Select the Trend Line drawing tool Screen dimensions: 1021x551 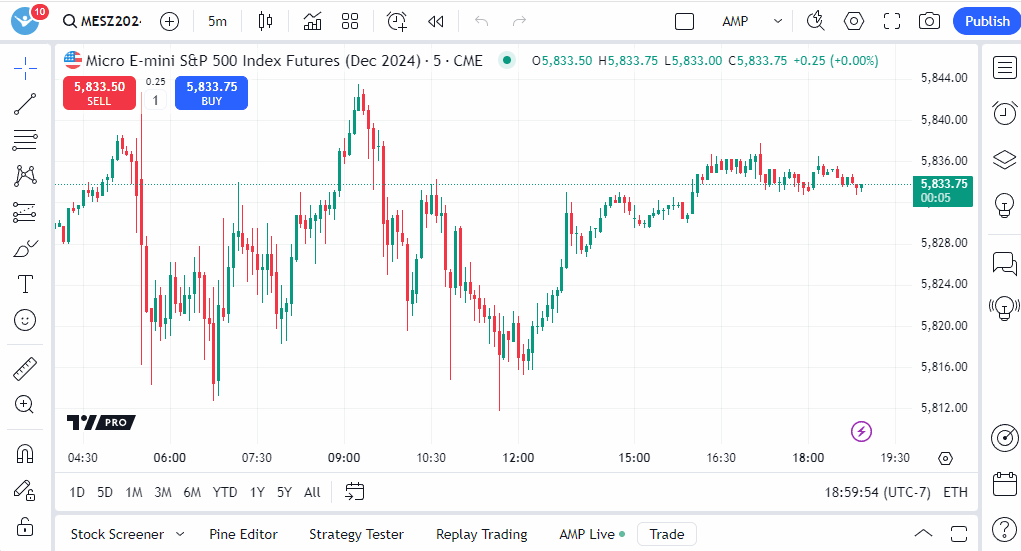(x=25, y=103)
